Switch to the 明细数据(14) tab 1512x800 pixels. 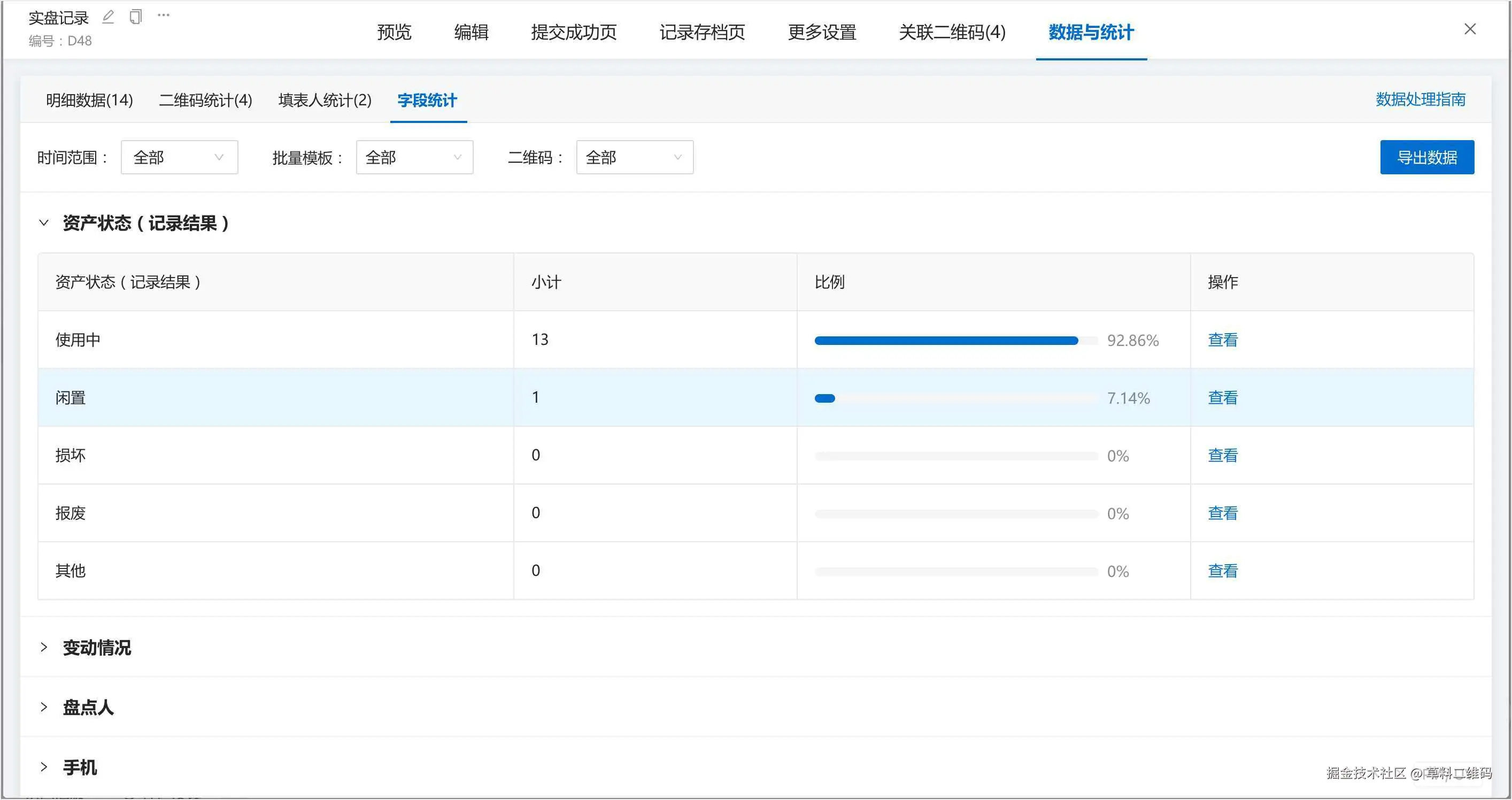tap(89, 101)
